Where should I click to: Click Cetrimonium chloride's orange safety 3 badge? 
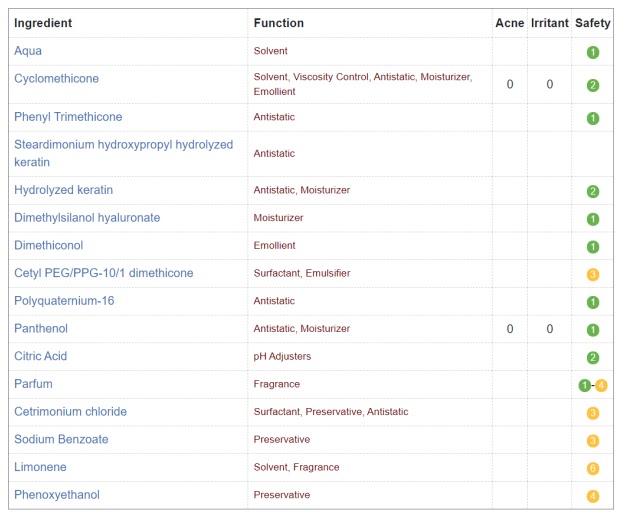click(593, 413)
